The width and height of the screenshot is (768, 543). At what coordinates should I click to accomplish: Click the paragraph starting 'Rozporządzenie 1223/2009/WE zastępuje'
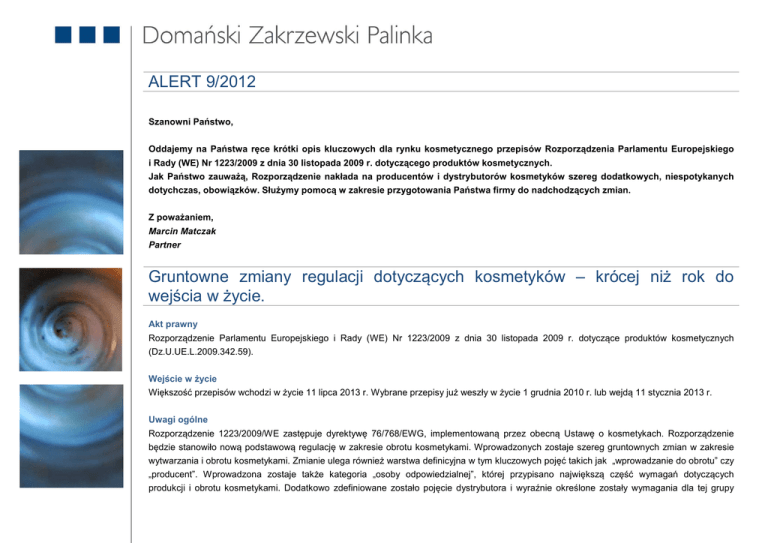click(x=441, y=470)
